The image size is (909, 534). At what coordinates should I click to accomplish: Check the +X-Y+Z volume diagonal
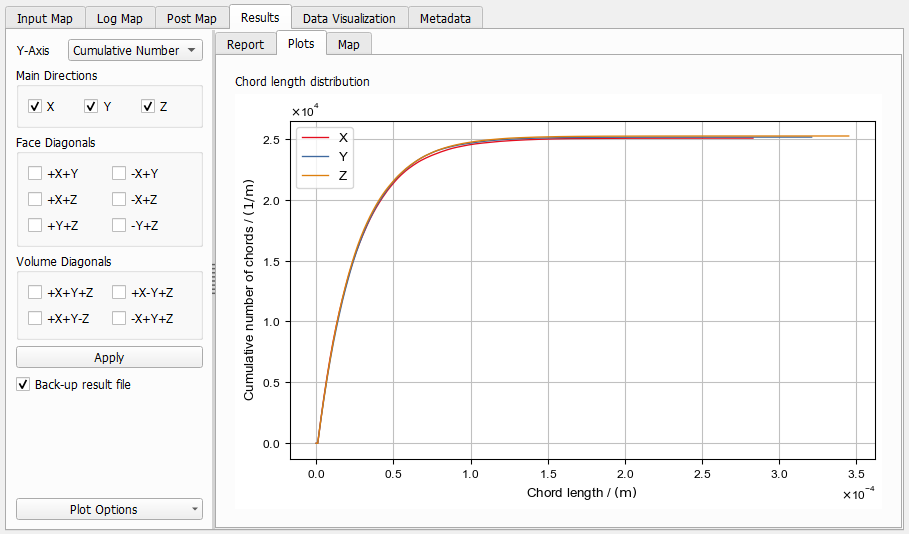pyautogui.click(x=119, y=292)
